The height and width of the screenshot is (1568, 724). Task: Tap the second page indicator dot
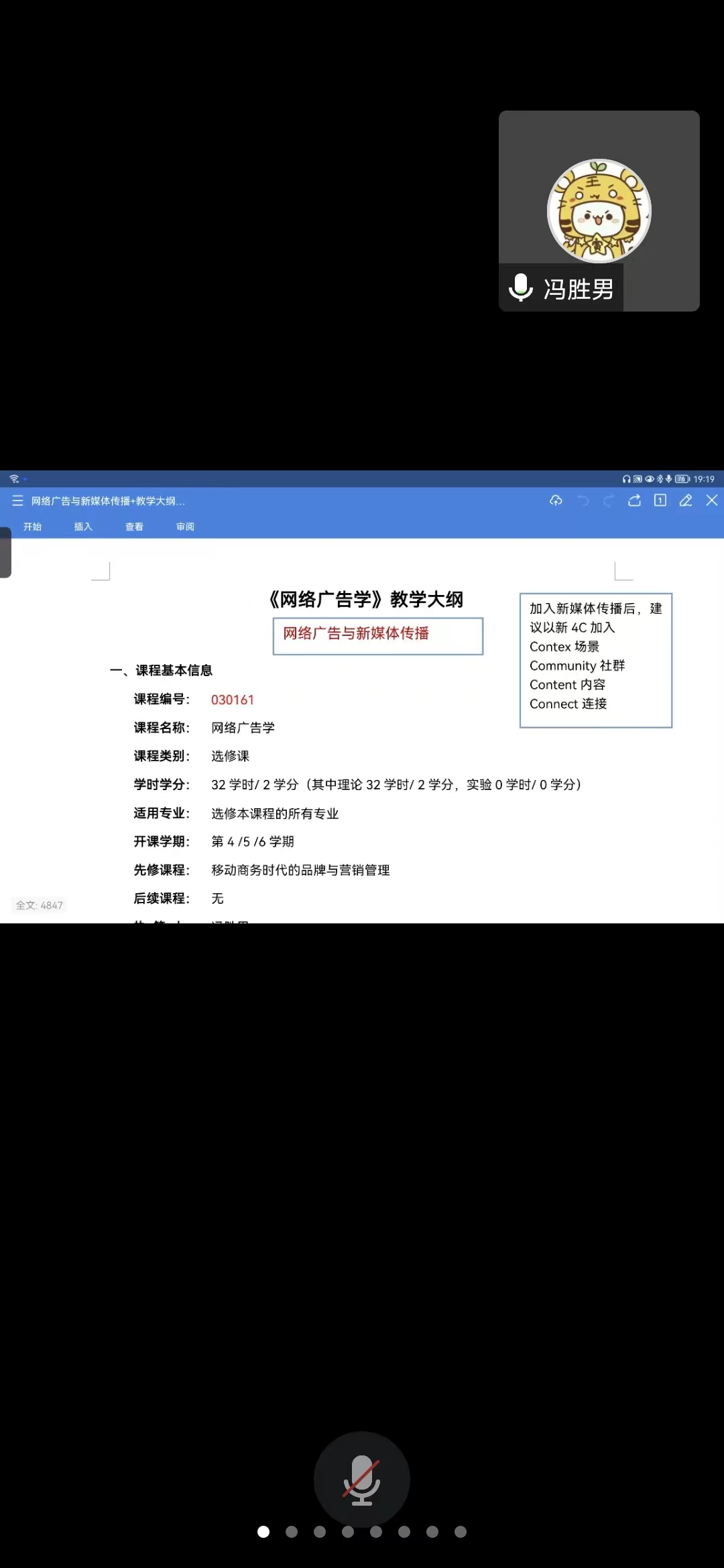tap(292, 1532)
